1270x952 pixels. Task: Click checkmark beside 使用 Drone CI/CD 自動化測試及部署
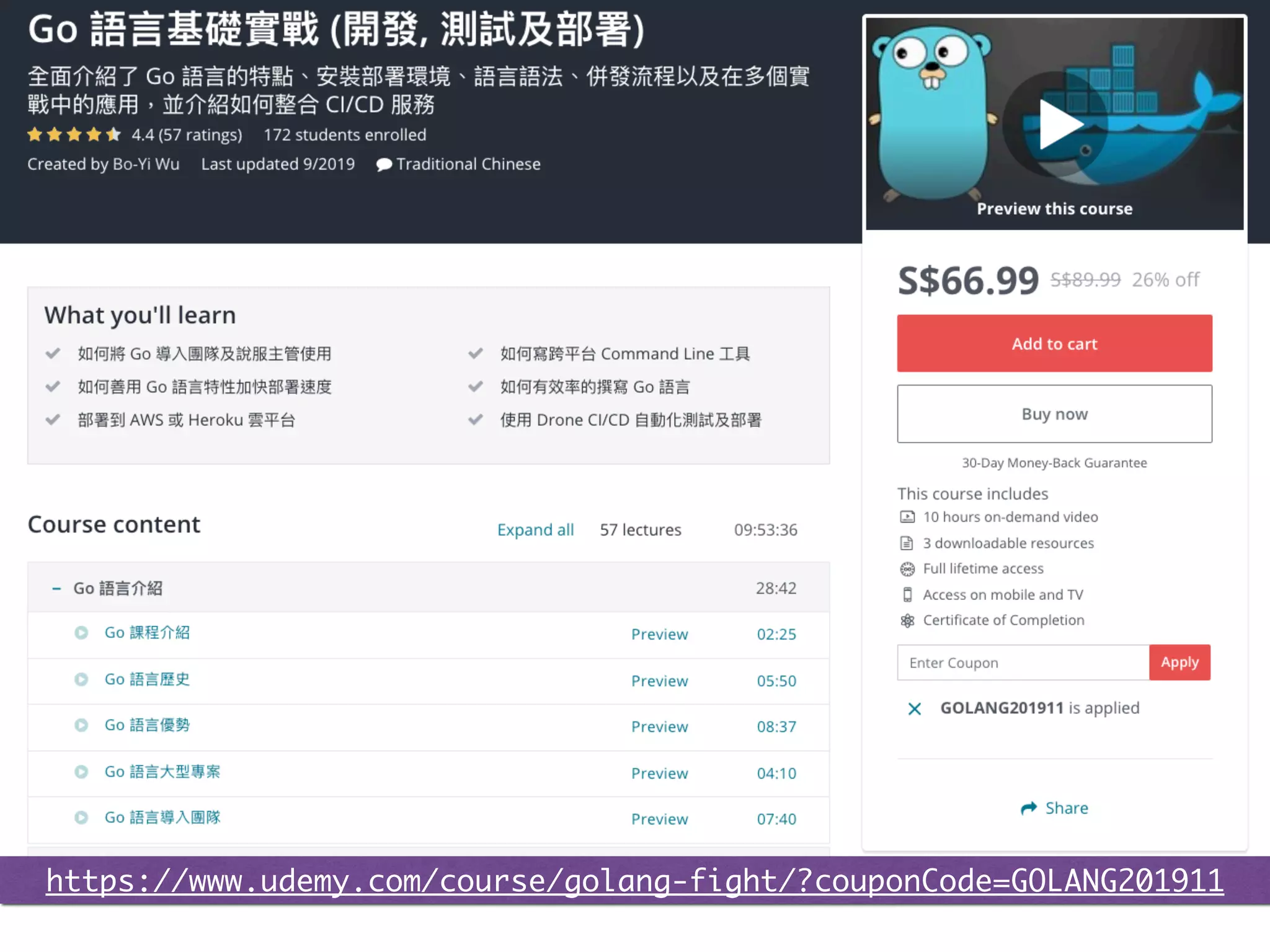coord(476,420)
